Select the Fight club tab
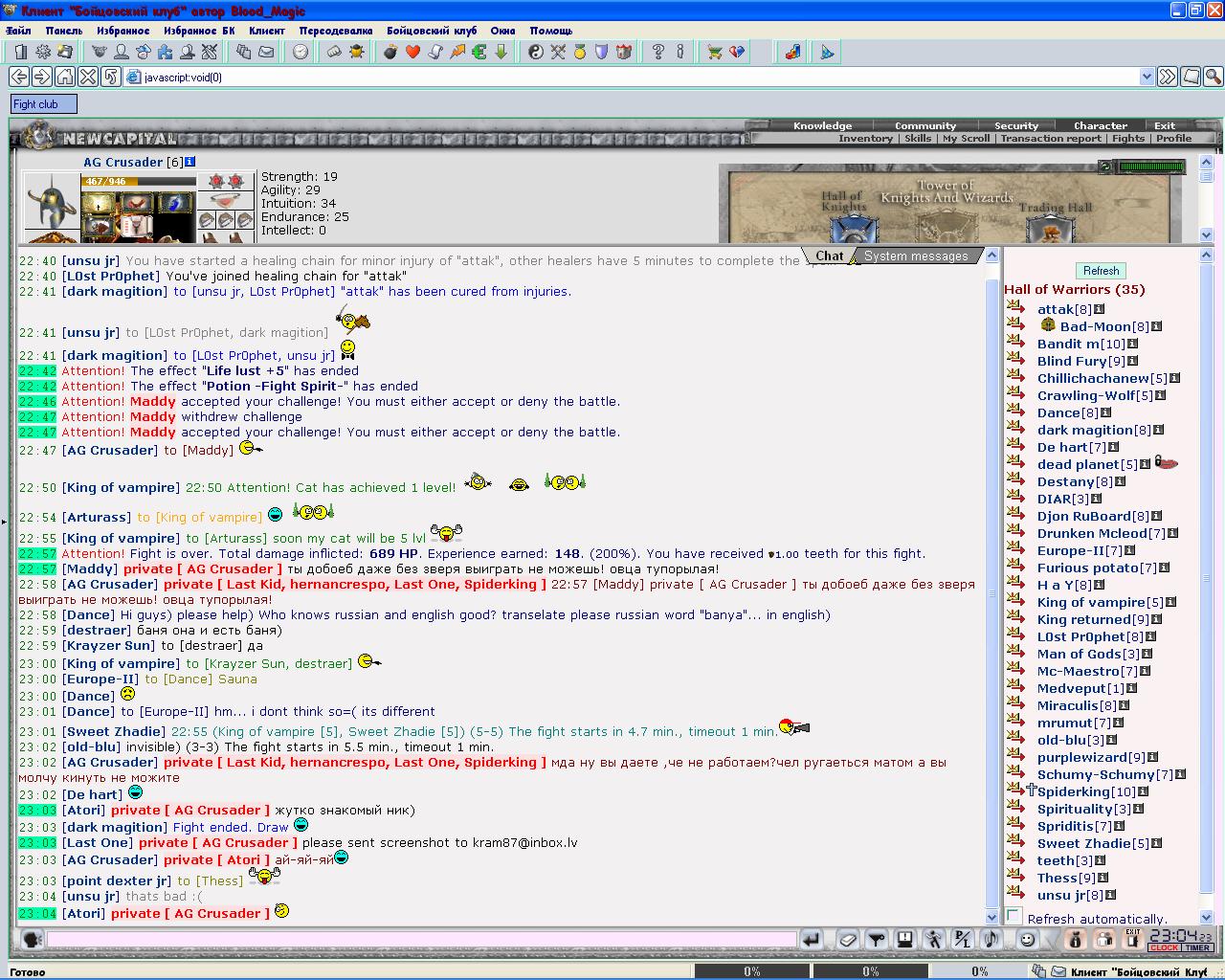Screen dimensions: 1225x980 point(43,104)
